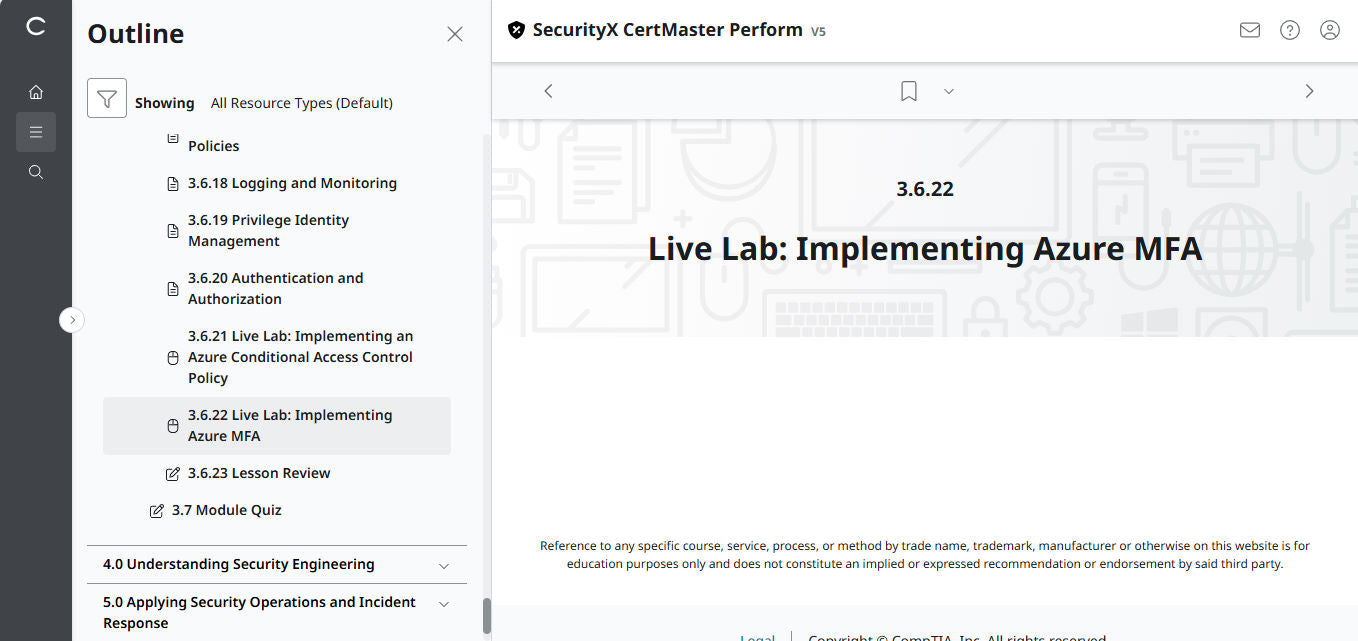
Task: Click the CompTIA shield logo
Action: point(516,30)
